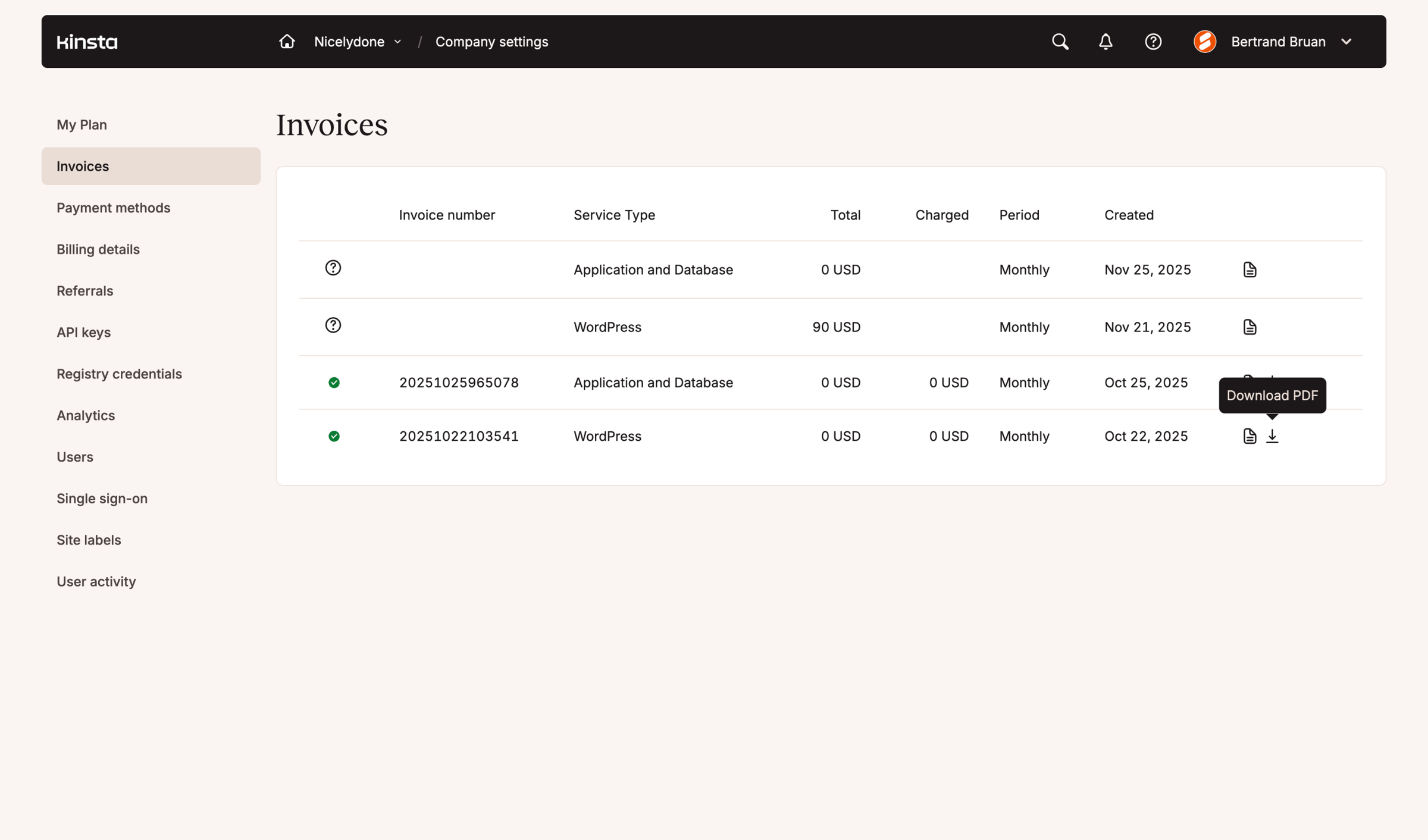Click the Kinsta logo
1428x840 pixels.
point(87,42)
